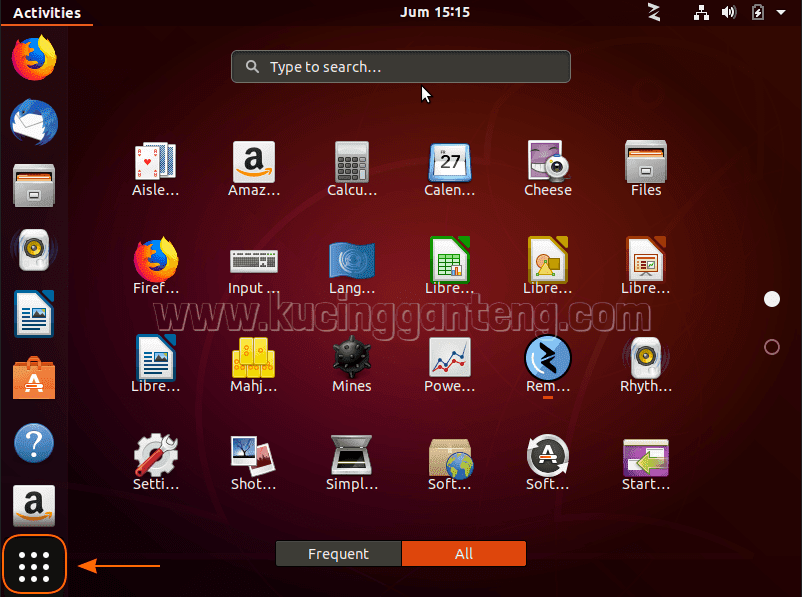Launch Remmina remote desktop client
The width and height of the screenshot is (802, 597).
[x=547, y=358]
